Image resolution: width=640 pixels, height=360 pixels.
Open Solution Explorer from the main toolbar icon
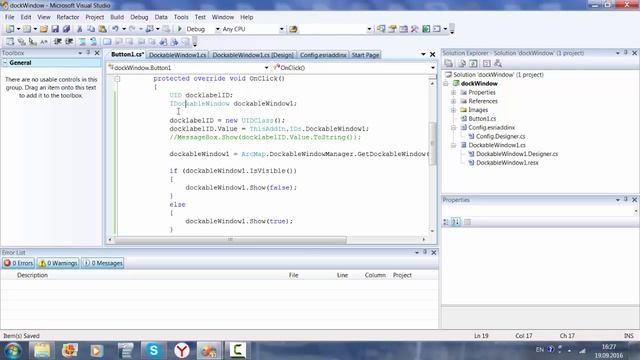pos(381,29)
